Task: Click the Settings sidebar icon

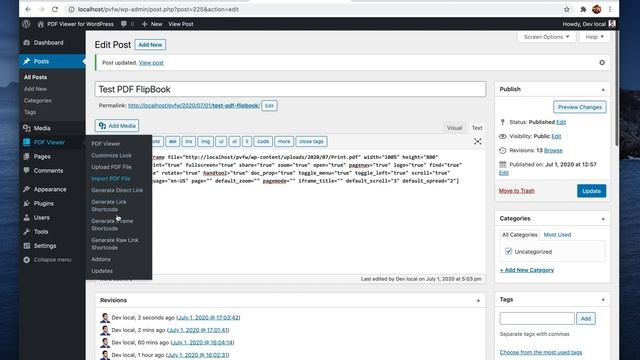Action: click(27, 246)
